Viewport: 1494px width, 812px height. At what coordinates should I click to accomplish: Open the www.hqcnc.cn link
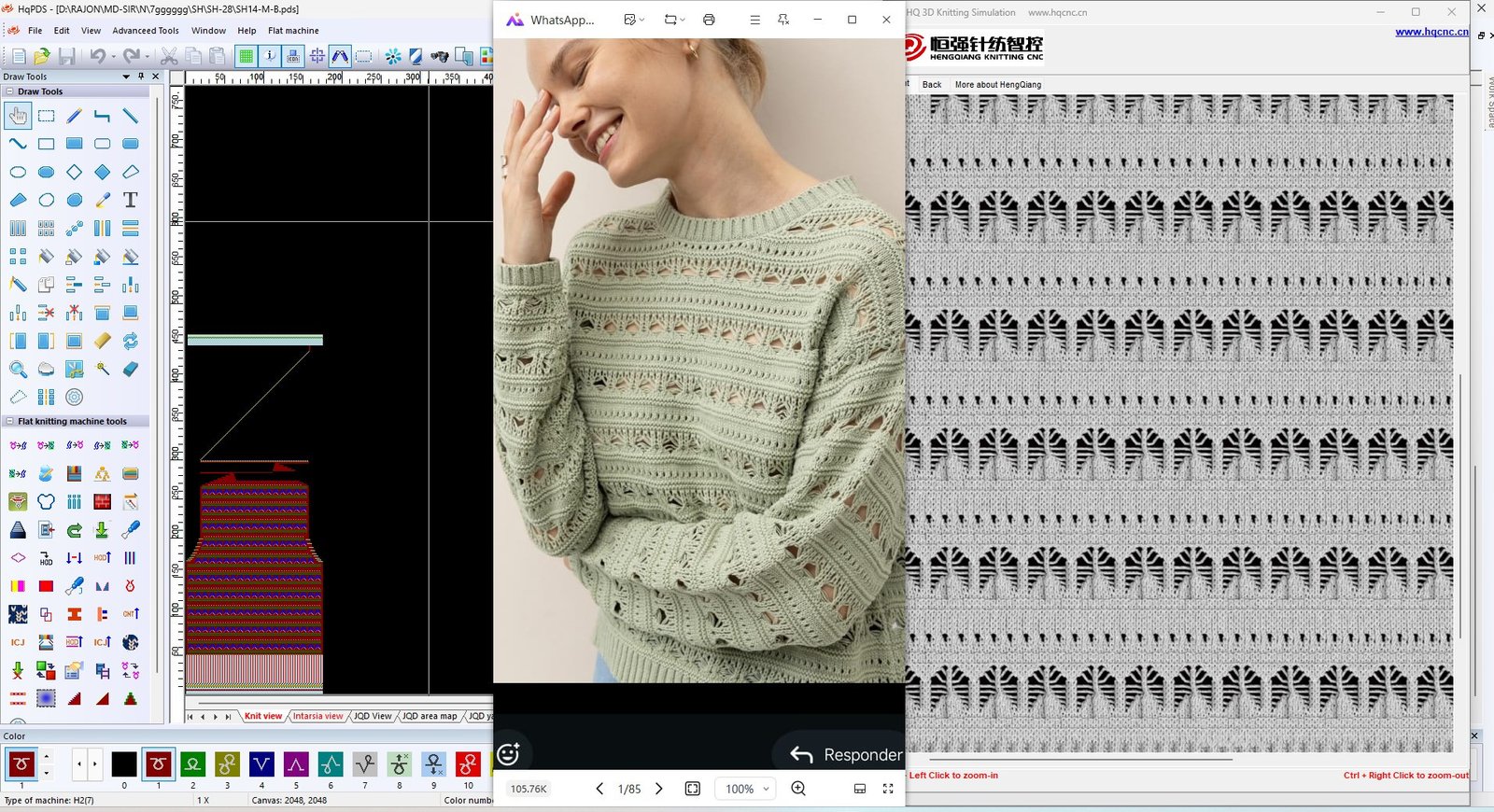click(1431, 32)
